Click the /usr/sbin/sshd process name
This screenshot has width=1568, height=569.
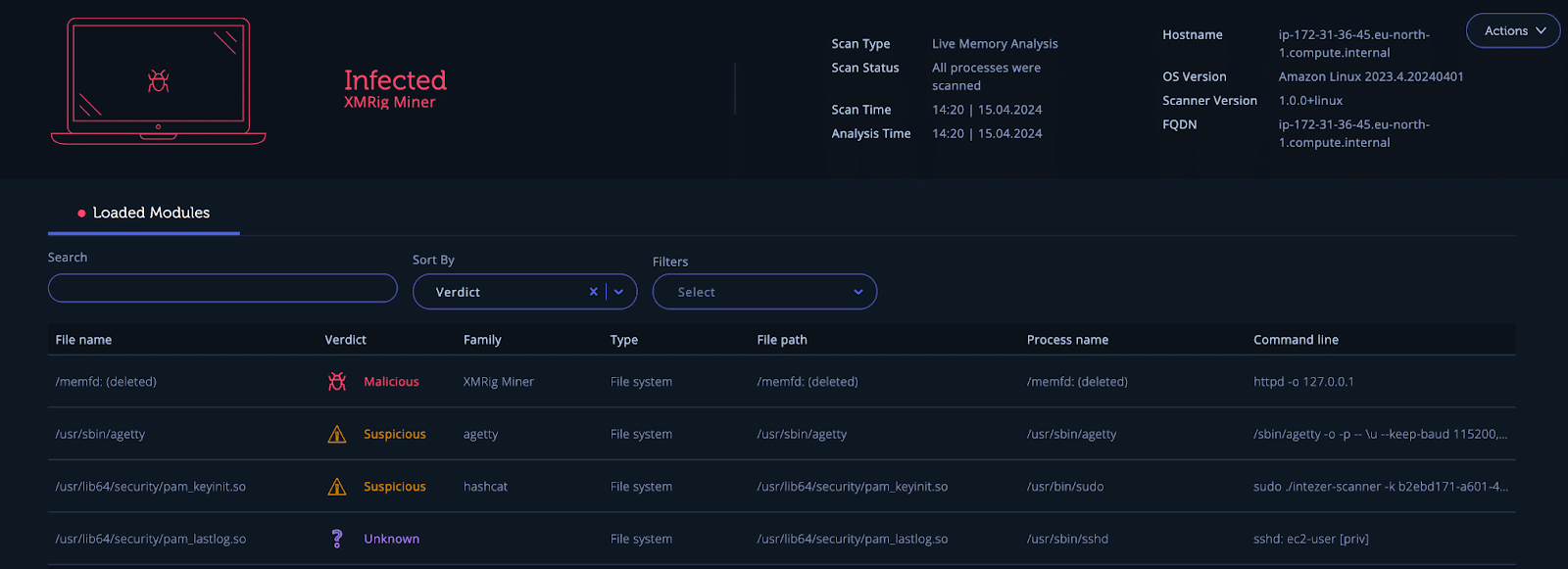click(x=1067, y=539)
